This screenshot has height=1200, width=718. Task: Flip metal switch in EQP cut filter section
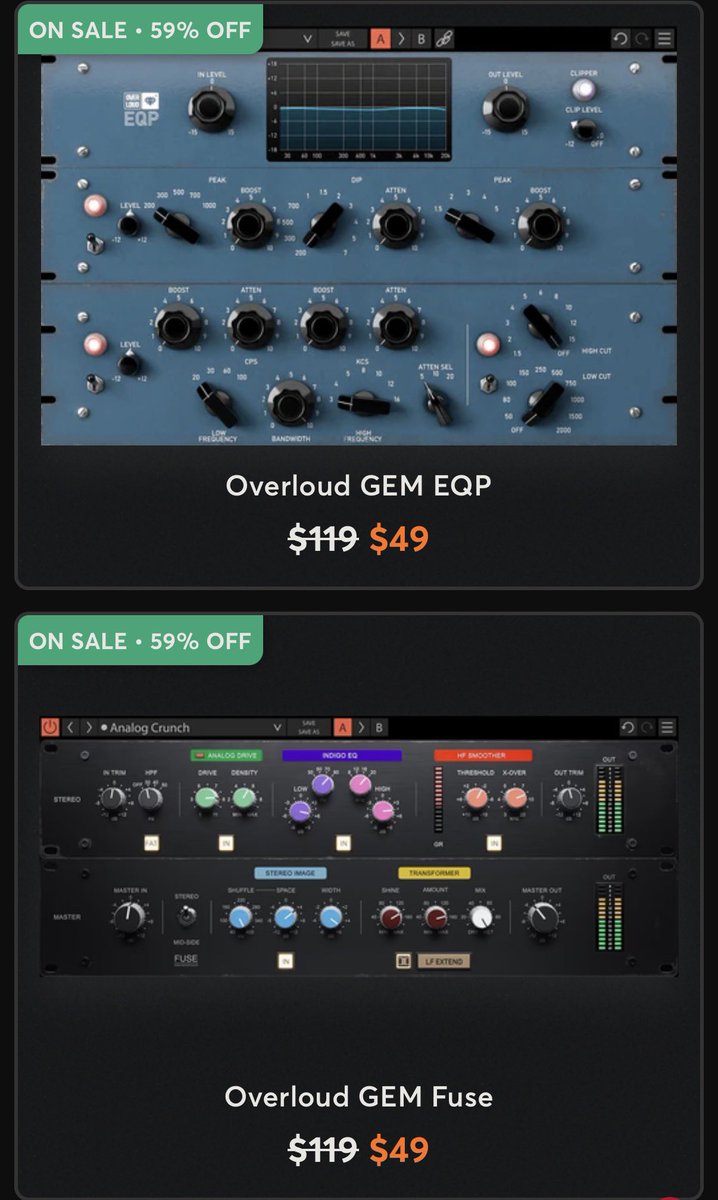pyautogui.click(x=488, y=383)
